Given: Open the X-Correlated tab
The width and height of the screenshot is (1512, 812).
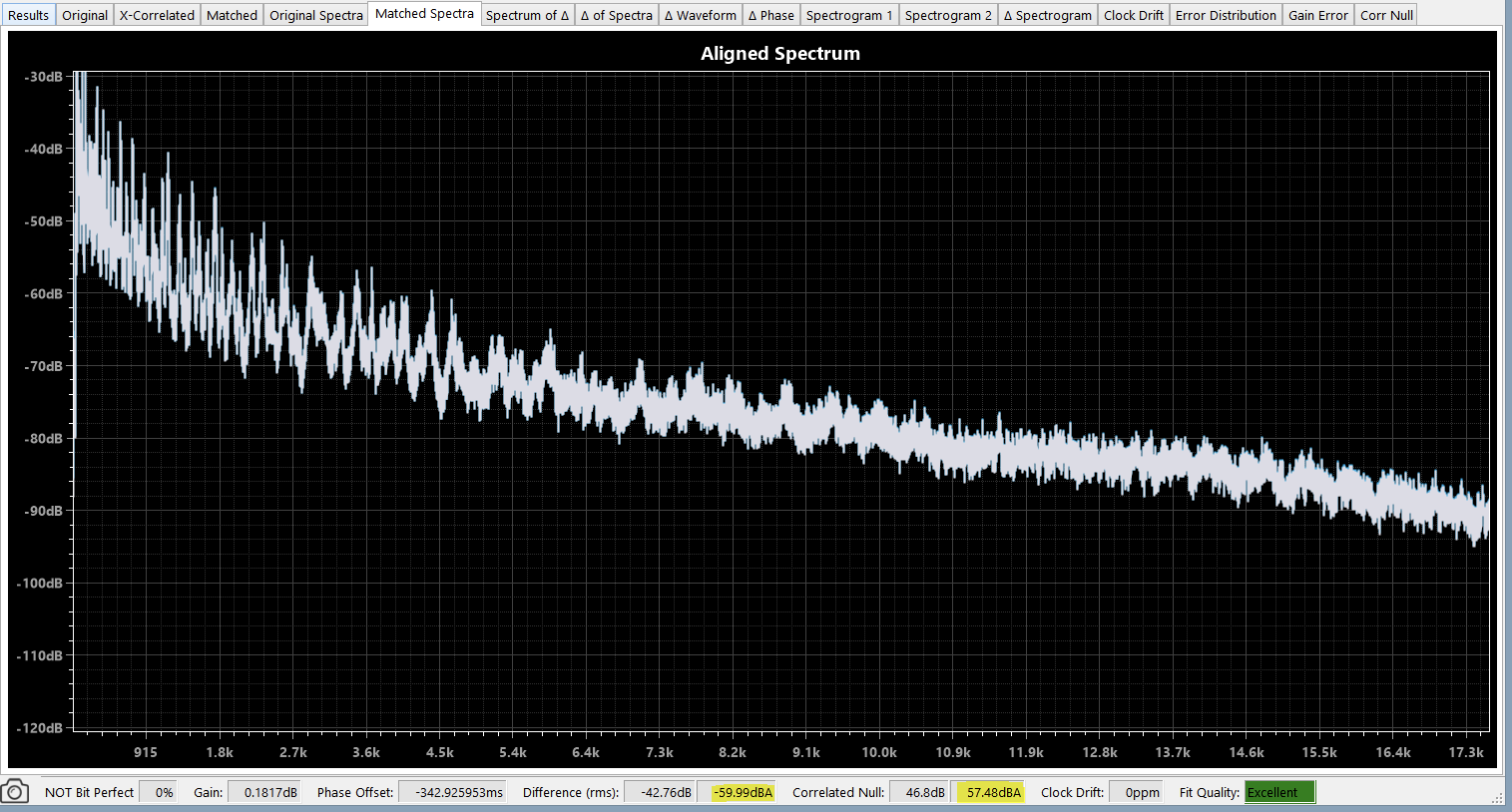Looking at the screenshot, I should 157,15.
